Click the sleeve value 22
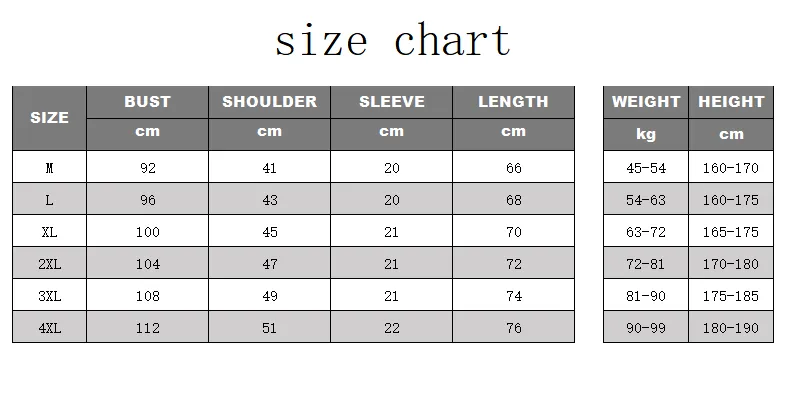Viewport: 790px width, 405px height. [x=391, y=328]
